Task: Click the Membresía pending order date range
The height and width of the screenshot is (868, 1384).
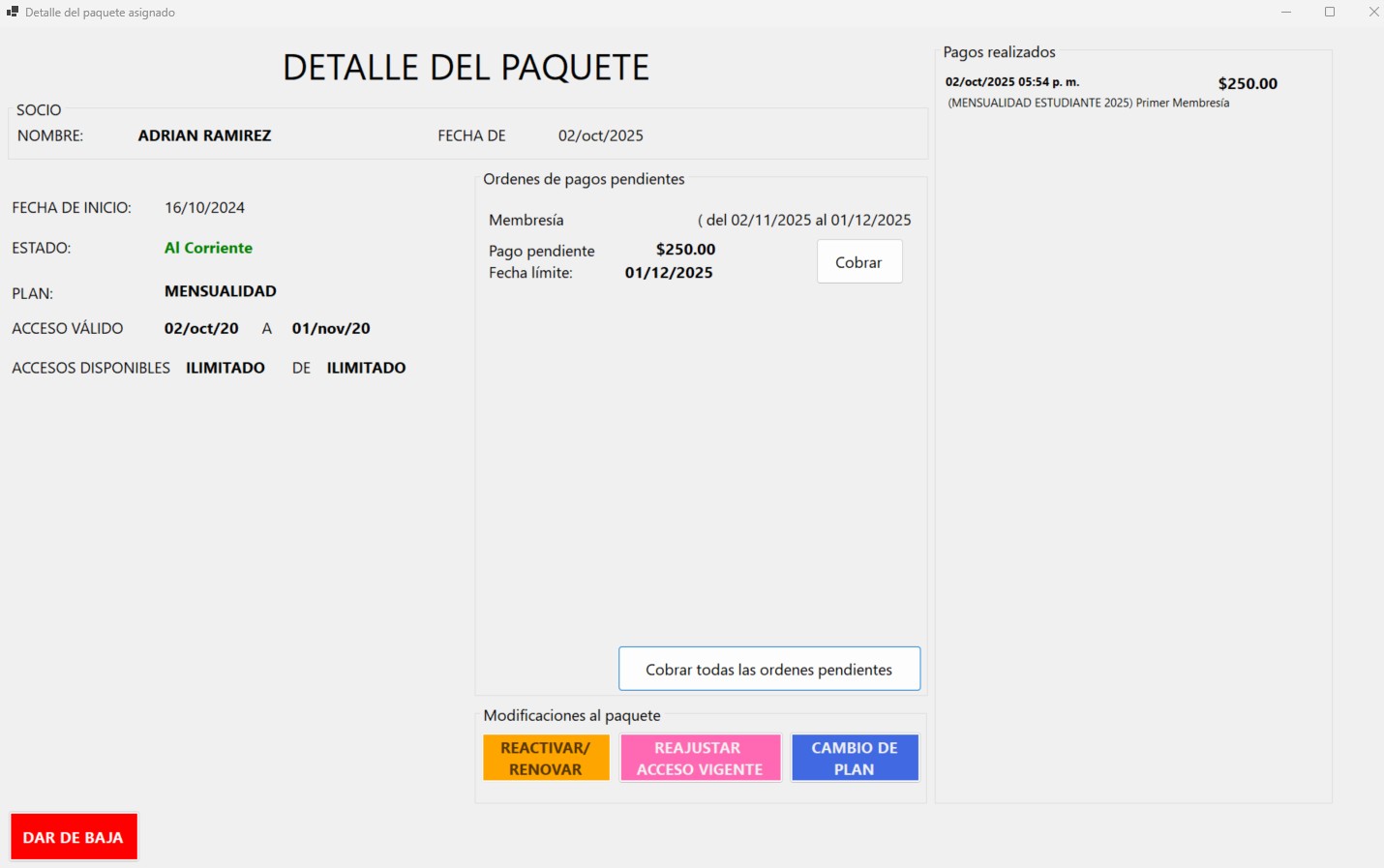Action: tap(804, 221)
